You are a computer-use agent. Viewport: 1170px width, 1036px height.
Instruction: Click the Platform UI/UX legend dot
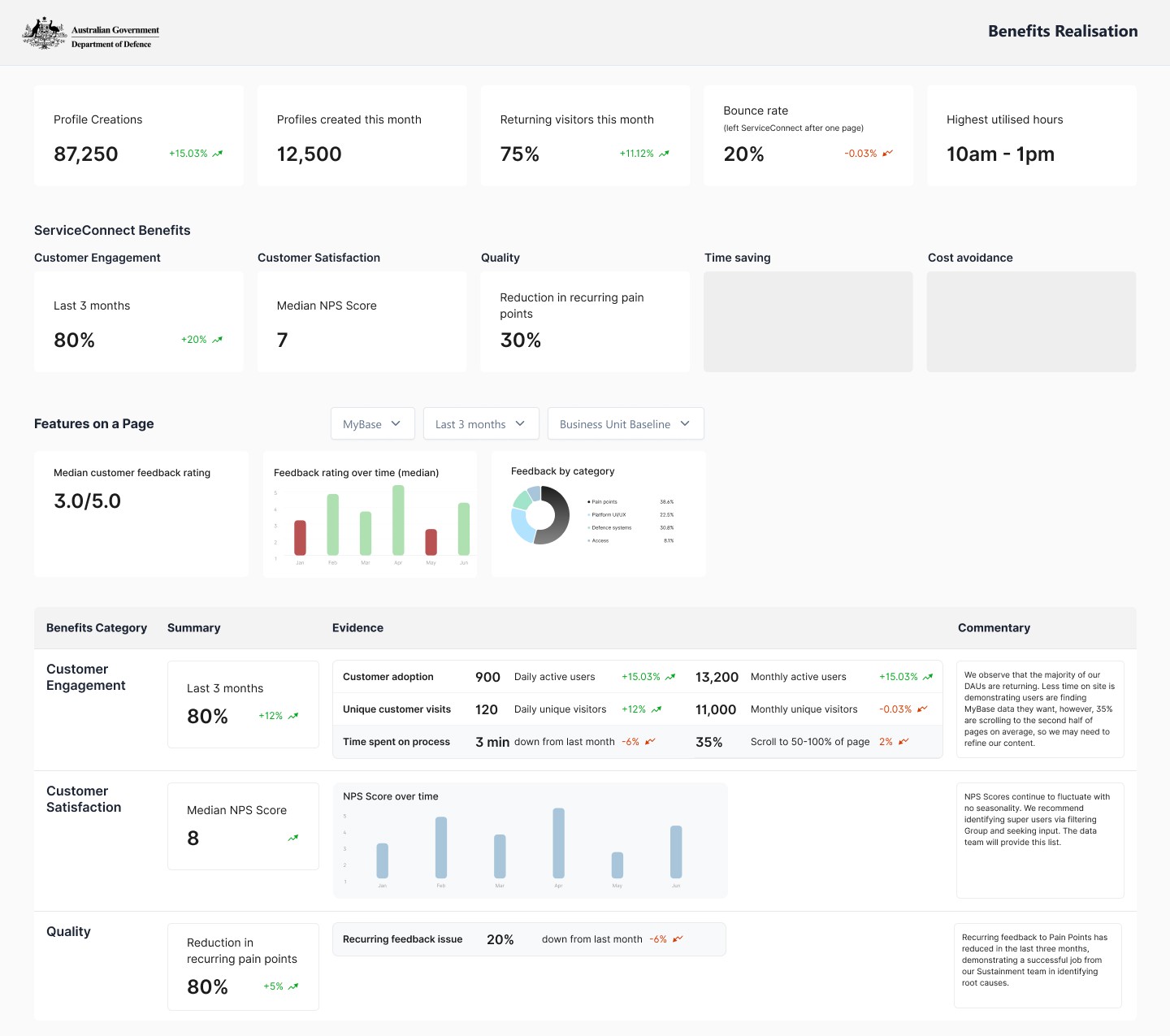click(589, 514)
